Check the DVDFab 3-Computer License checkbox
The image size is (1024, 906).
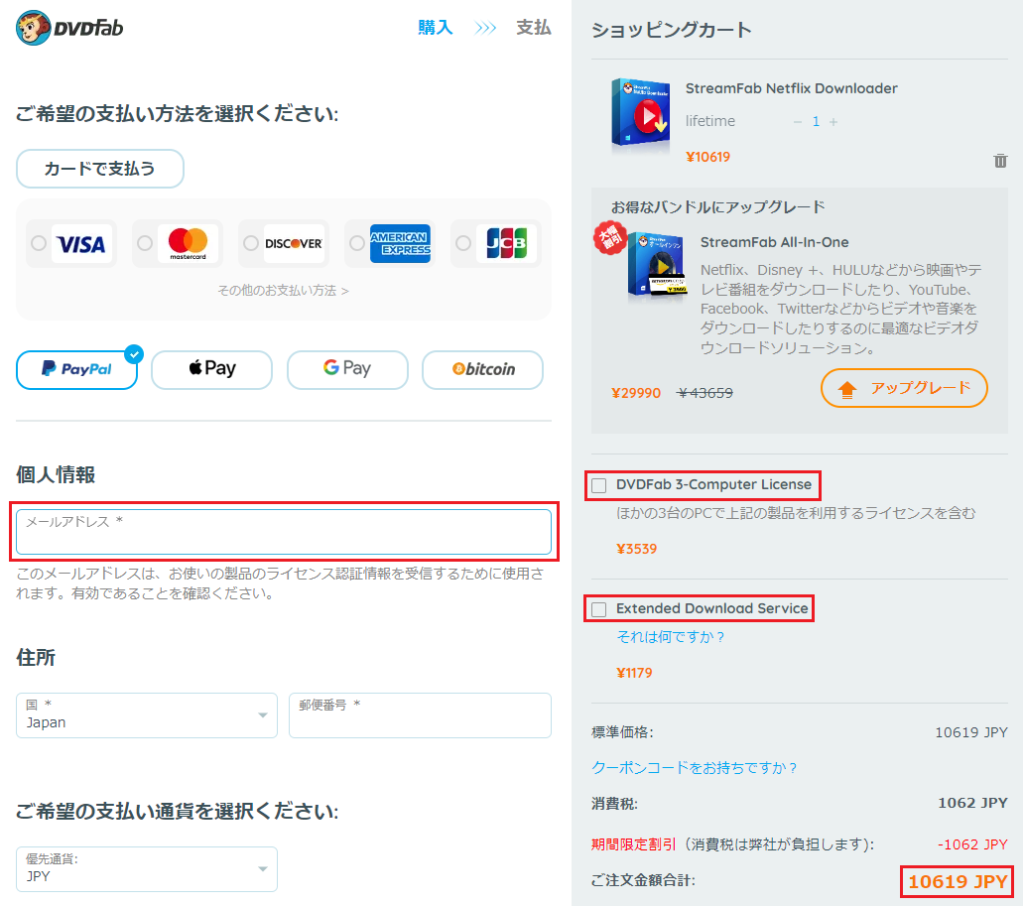tap(599, 485)
